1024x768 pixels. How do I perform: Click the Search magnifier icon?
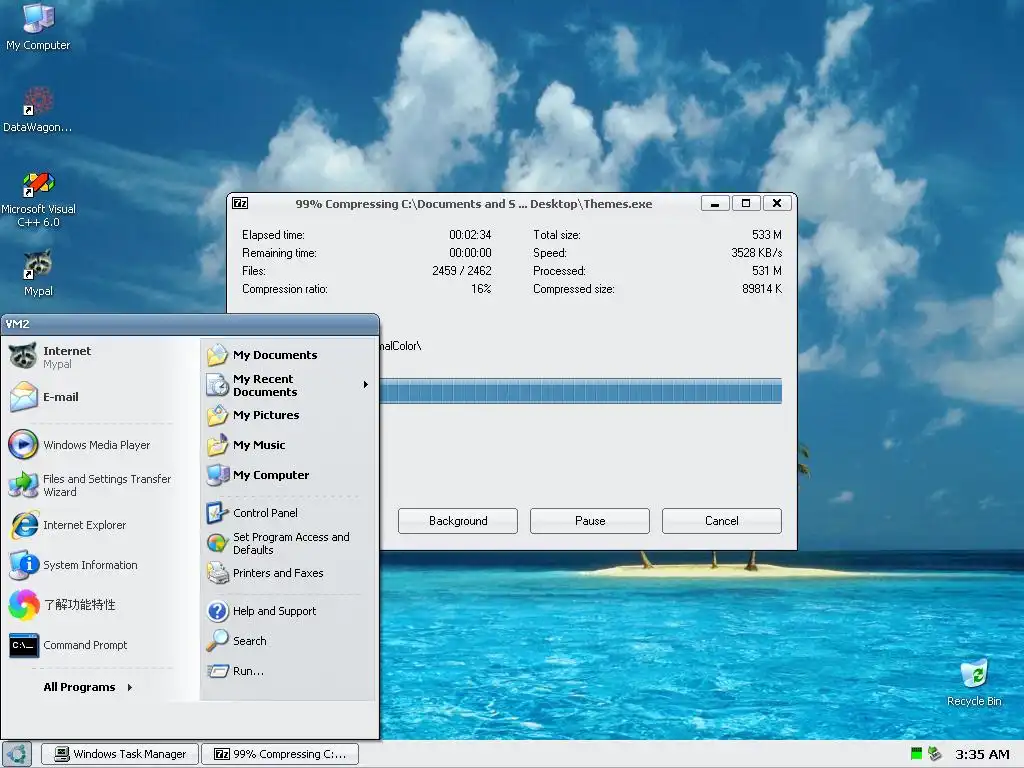217,641
